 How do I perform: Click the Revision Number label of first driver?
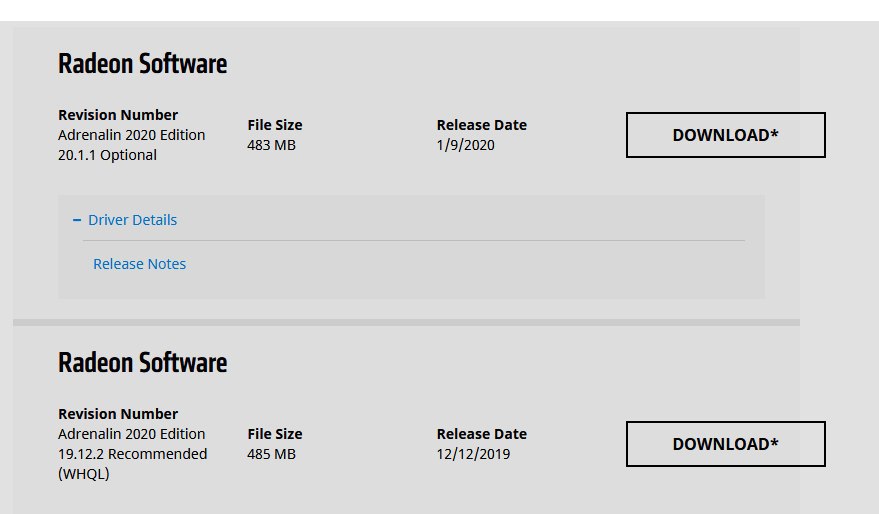118,115
